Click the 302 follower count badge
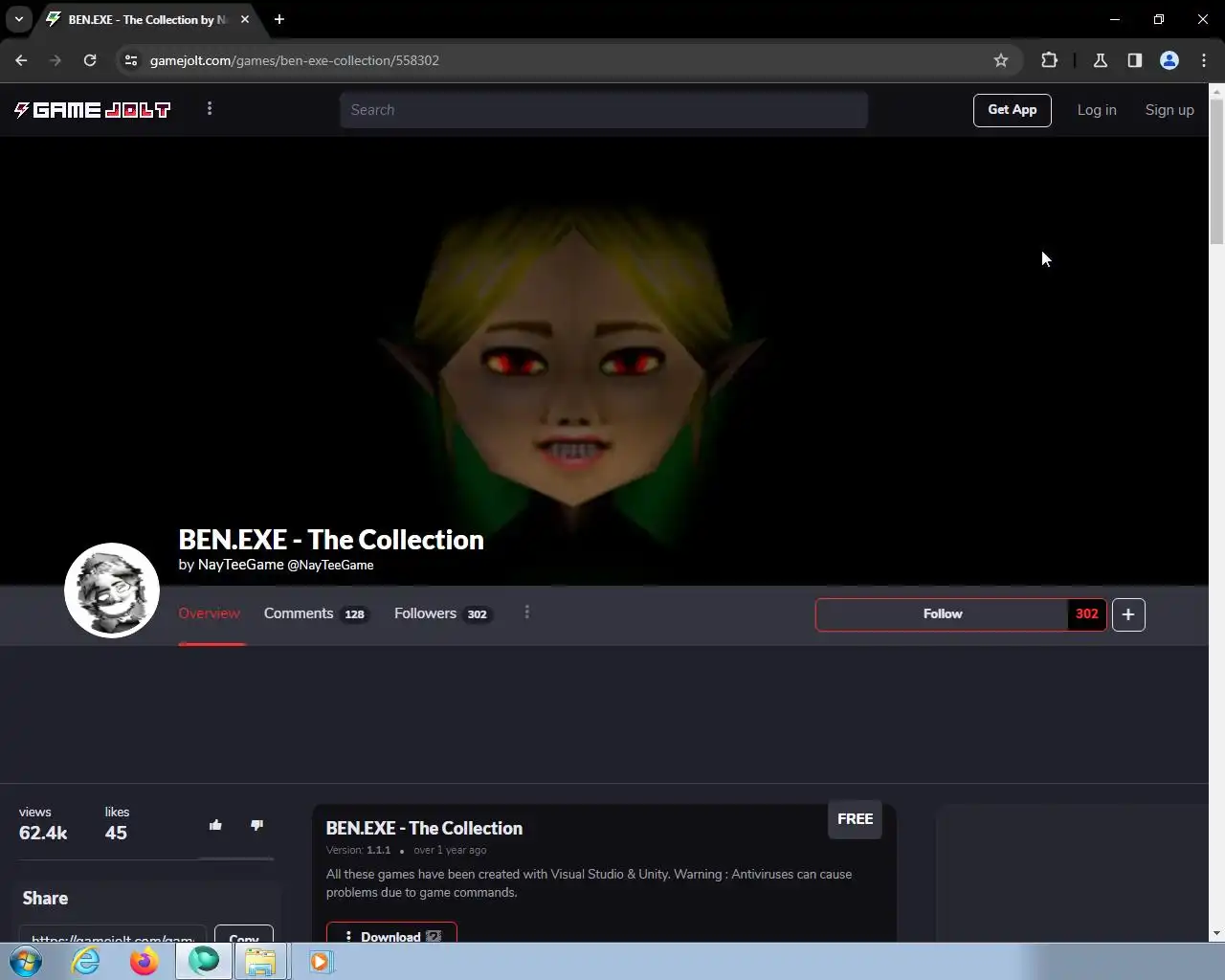Screen dimensions: 1225x980 tap(1087, 614)
